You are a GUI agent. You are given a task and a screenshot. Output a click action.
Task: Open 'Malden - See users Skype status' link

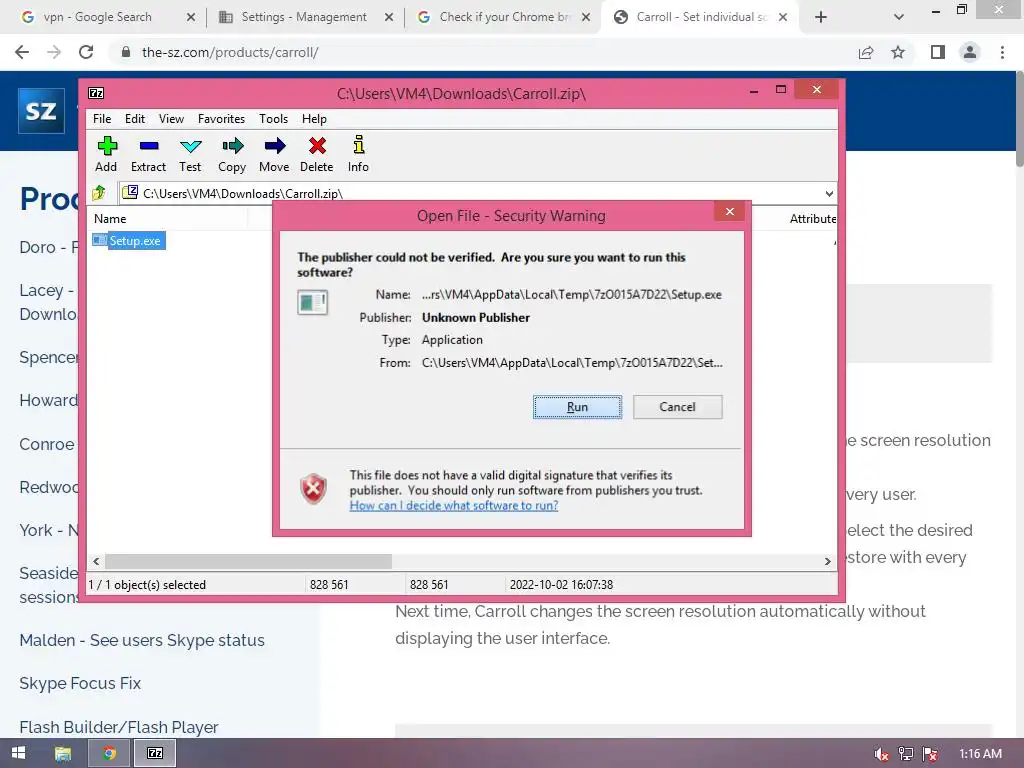(x=142, y=640)
